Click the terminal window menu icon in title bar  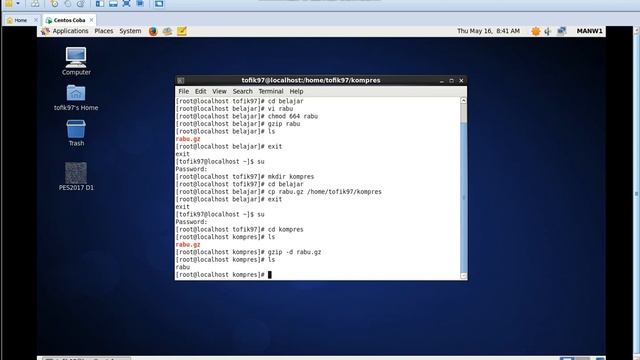[x=181, y=80]
